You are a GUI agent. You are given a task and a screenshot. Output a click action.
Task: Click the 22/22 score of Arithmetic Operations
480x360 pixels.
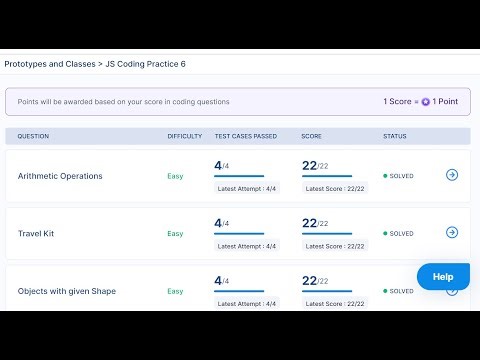(315, 166)
